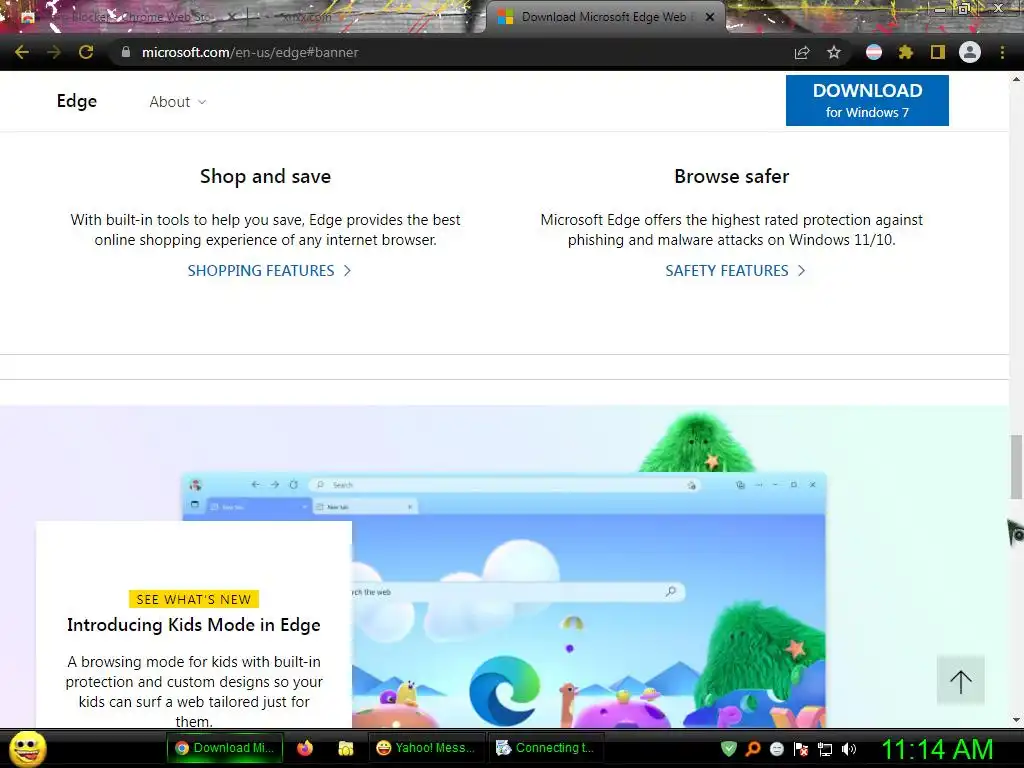The image size is (1024, 768).
Task: Click Download for Windows 7 button
Action: click(867, 101)
